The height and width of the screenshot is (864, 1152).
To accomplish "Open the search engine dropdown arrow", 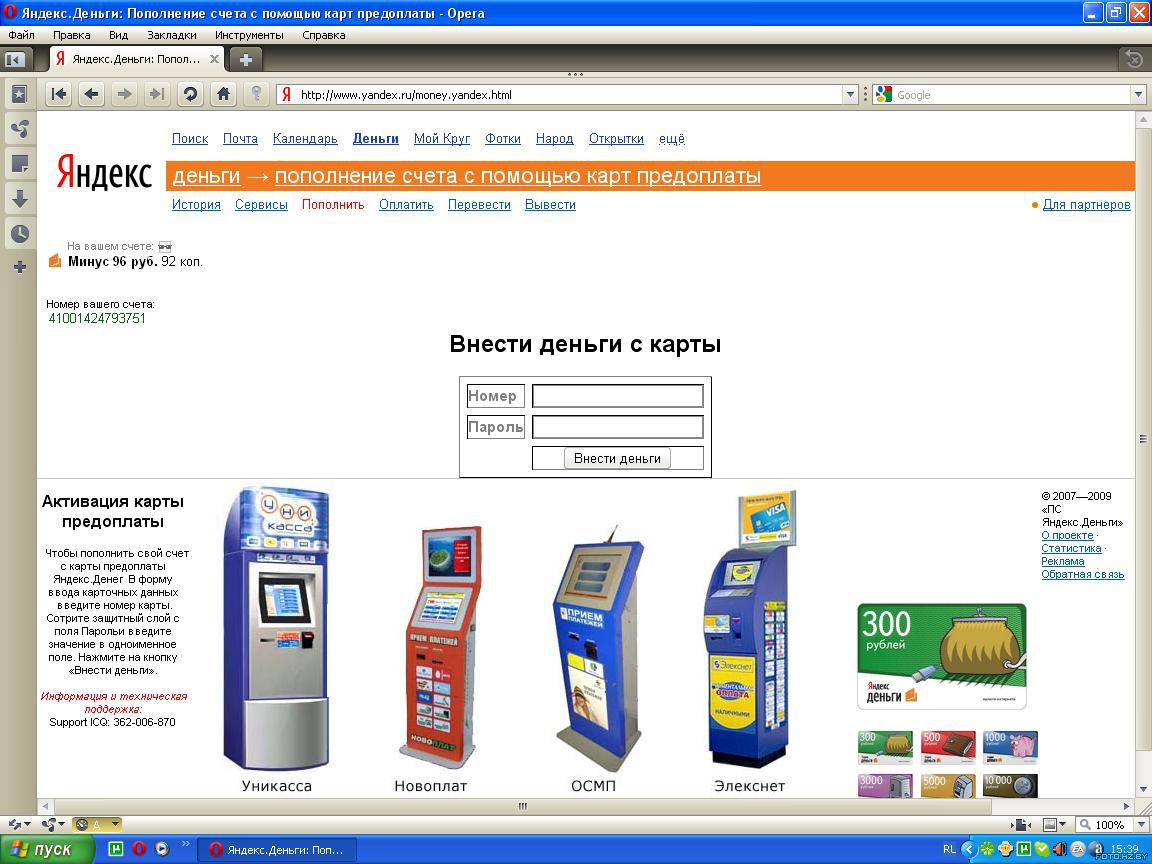I will (1138, 94).
